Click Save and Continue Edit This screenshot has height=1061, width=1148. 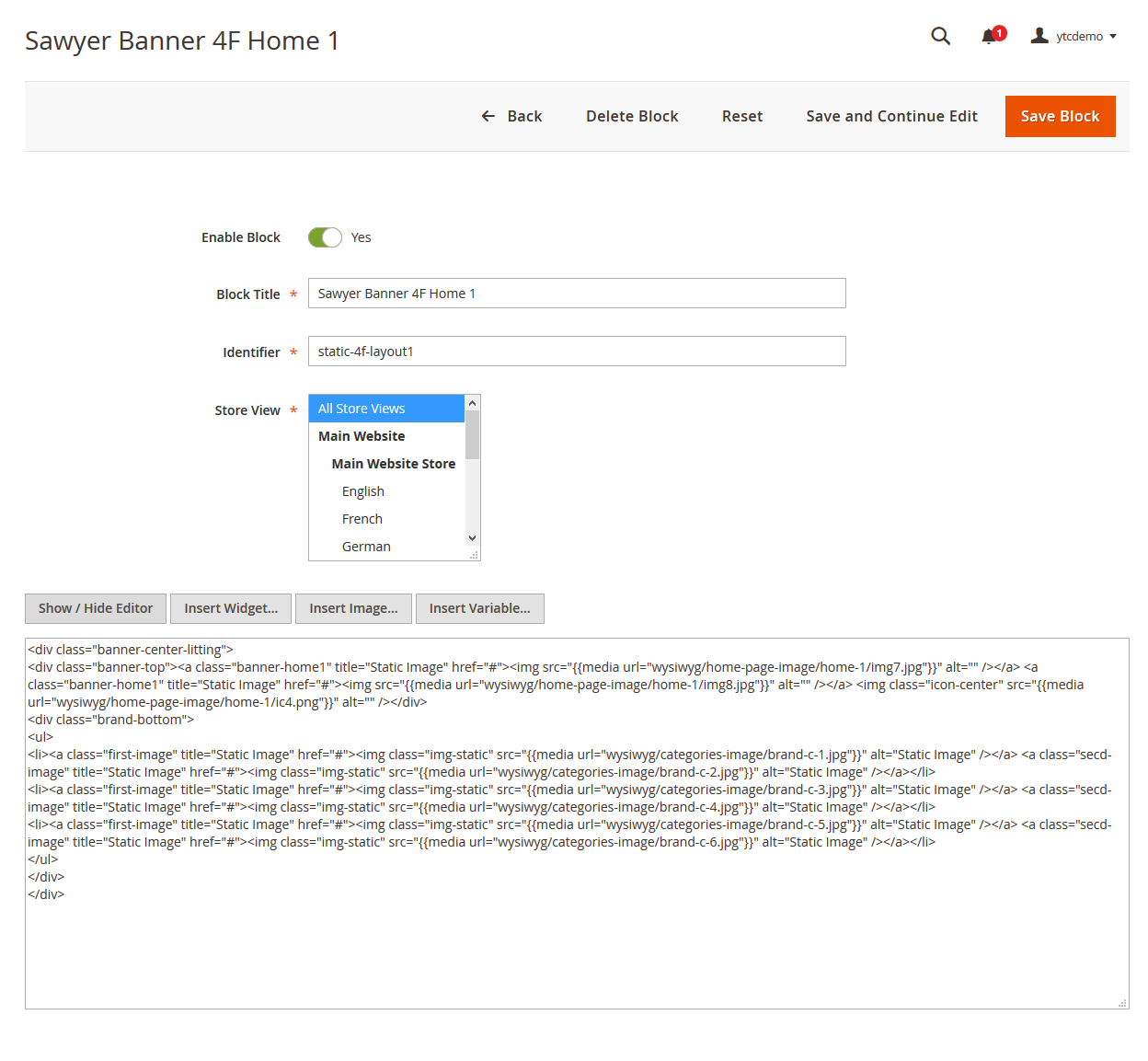click(891, 116)
